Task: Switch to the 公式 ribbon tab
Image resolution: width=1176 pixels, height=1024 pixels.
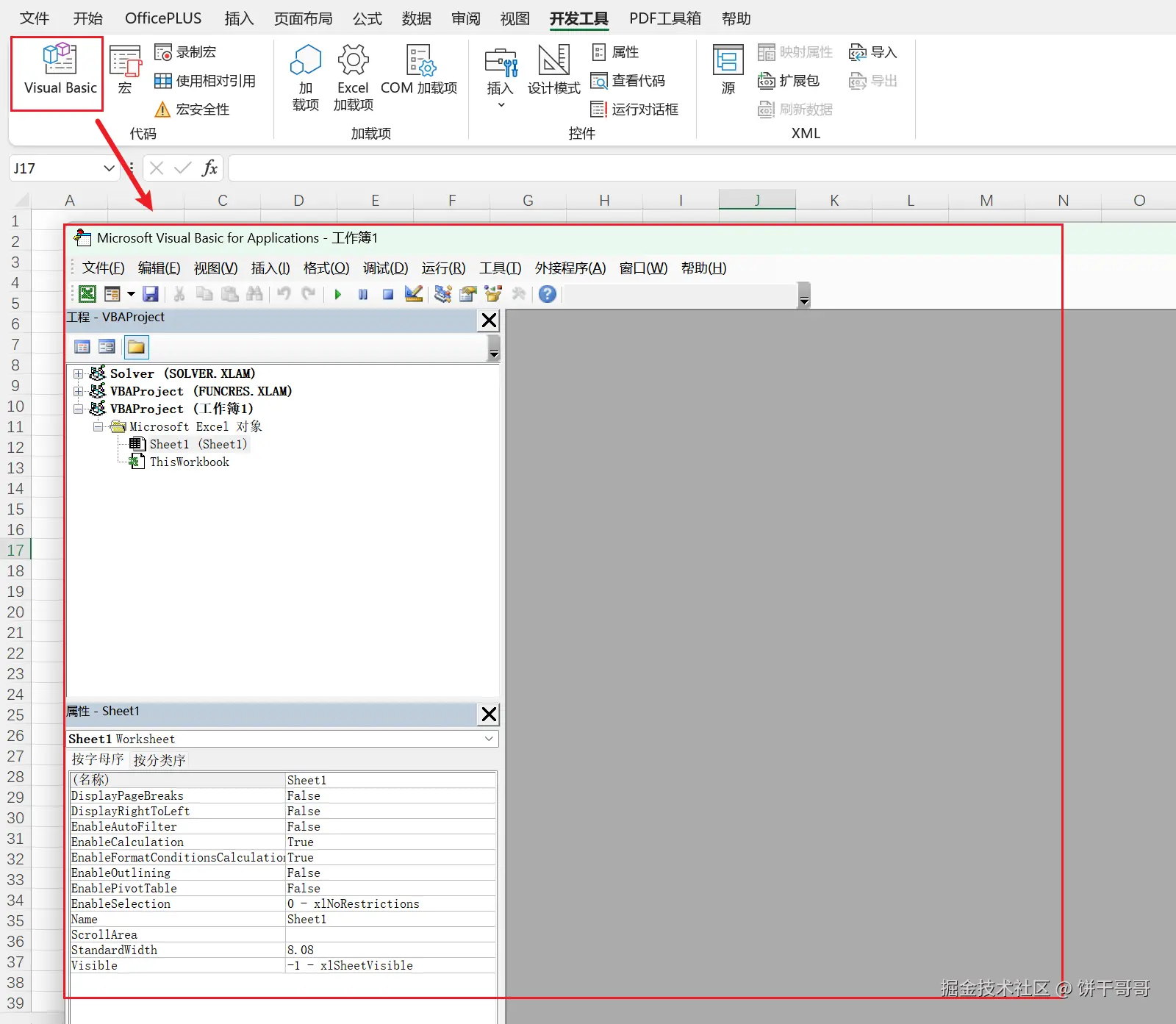Action: (x=367, y=18)
